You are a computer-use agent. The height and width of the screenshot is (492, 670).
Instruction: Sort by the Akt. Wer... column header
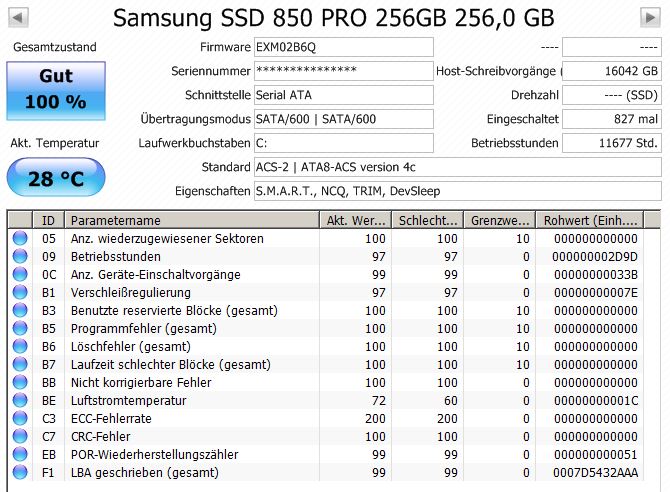pos(356,220)
